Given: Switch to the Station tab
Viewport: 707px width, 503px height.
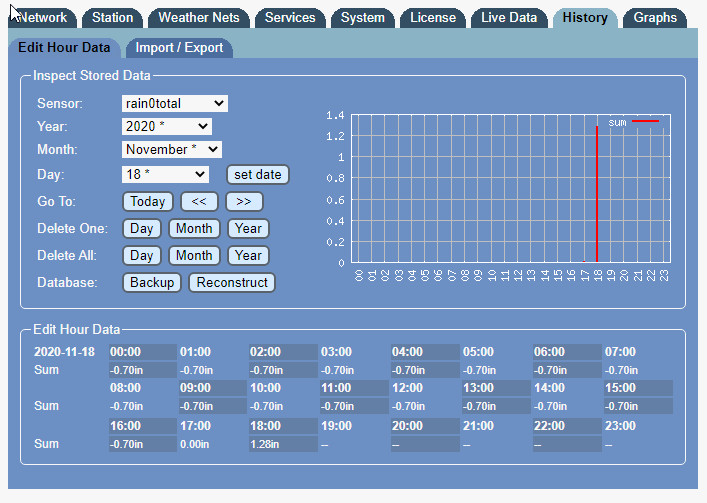Looking at the screenshot, I should (x=112, y=18).
